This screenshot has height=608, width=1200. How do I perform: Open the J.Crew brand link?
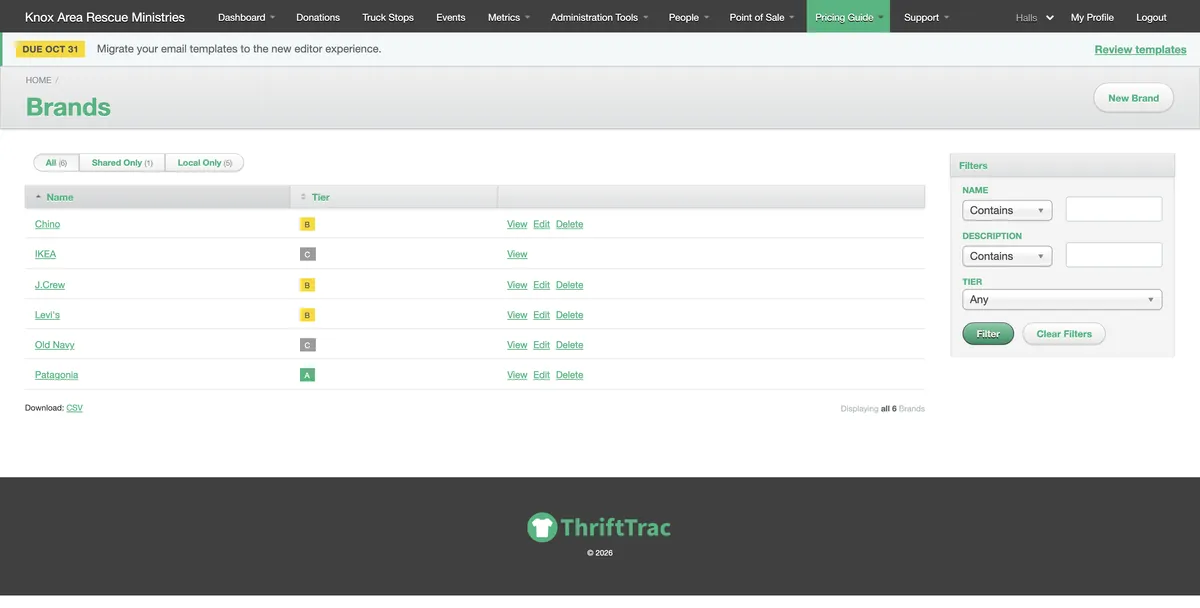(x=50, y=285)
